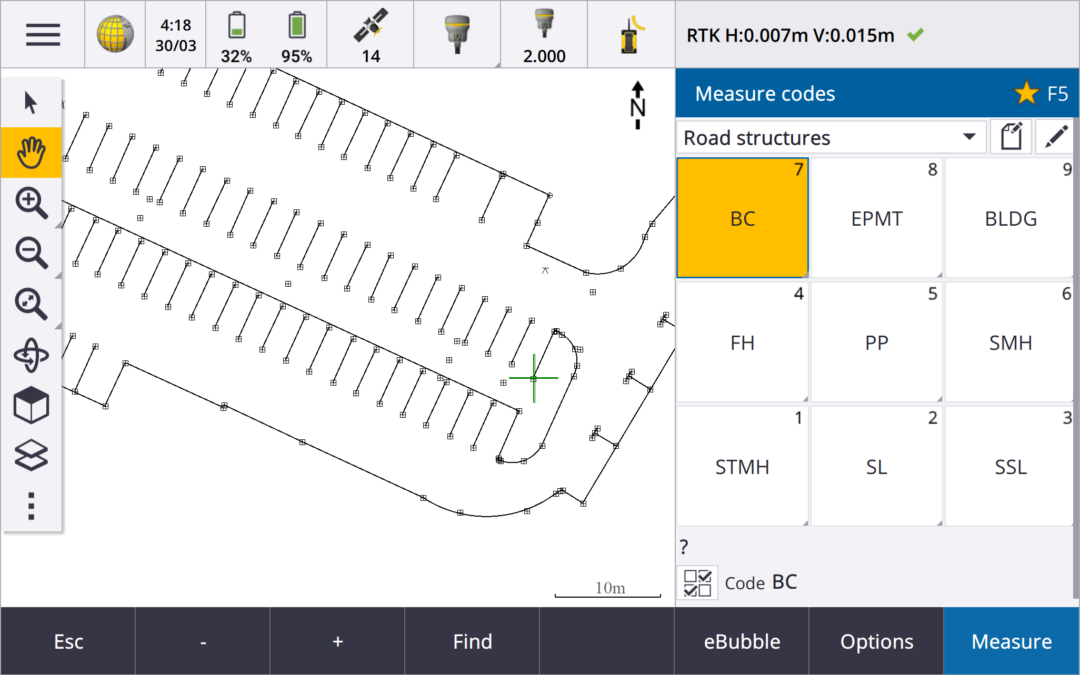The image size is (1080, 675).
Task: Click the Code field showing BC
Action: (x=785, y=582)
